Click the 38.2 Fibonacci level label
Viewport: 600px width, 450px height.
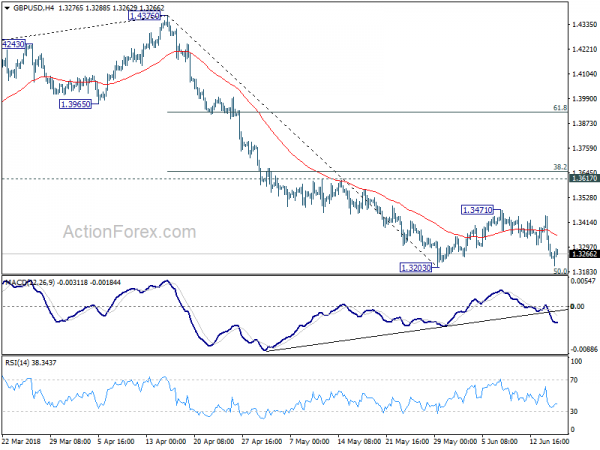(x=560, y=167)
